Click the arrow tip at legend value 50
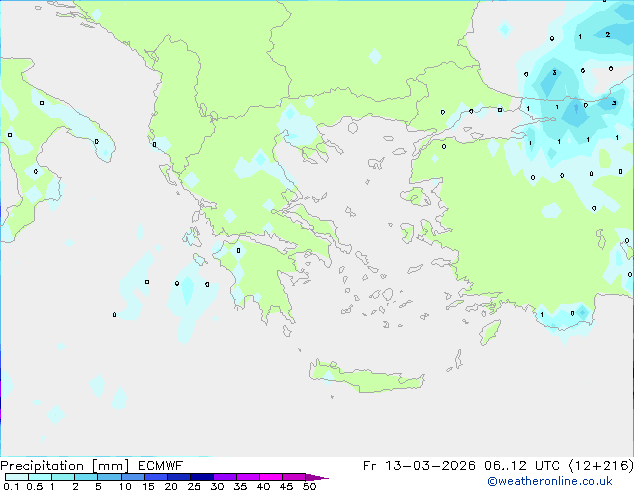The width and height of the screenshot is (634, 490). (x=317, y=477)
